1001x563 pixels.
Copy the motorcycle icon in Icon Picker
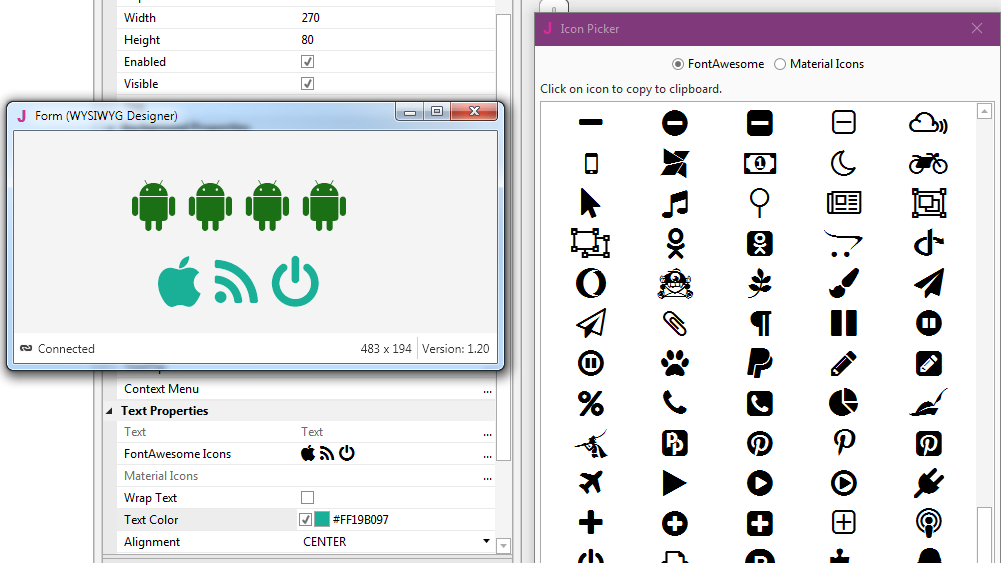pos(928,163)
